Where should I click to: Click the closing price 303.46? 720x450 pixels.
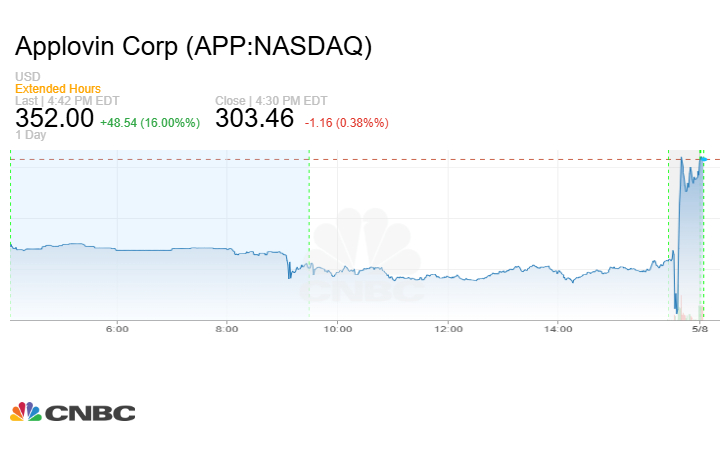point(254,118)
